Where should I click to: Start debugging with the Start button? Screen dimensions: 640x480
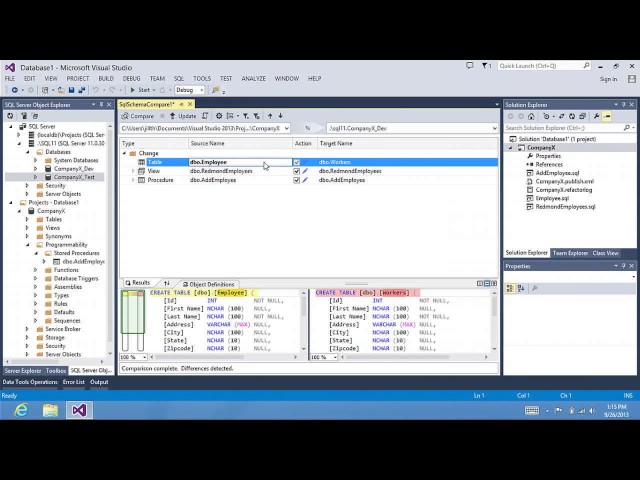(x=140, y=90)
